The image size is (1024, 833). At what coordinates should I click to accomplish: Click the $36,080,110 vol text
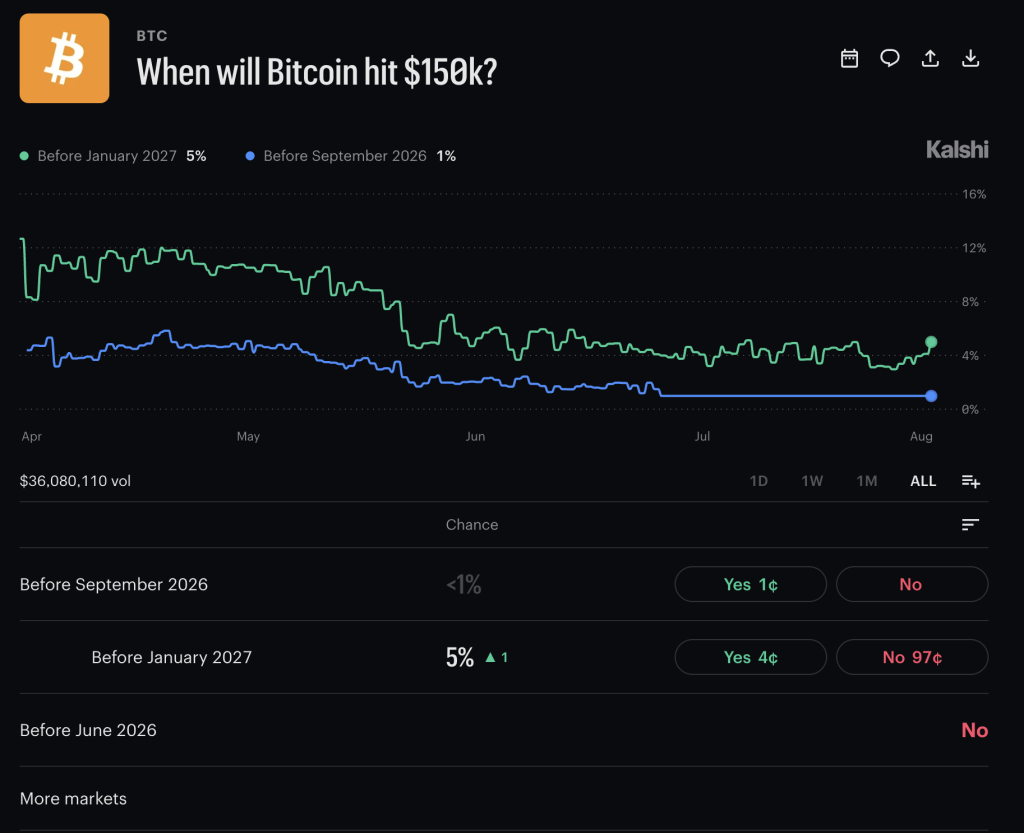[75, 481]
